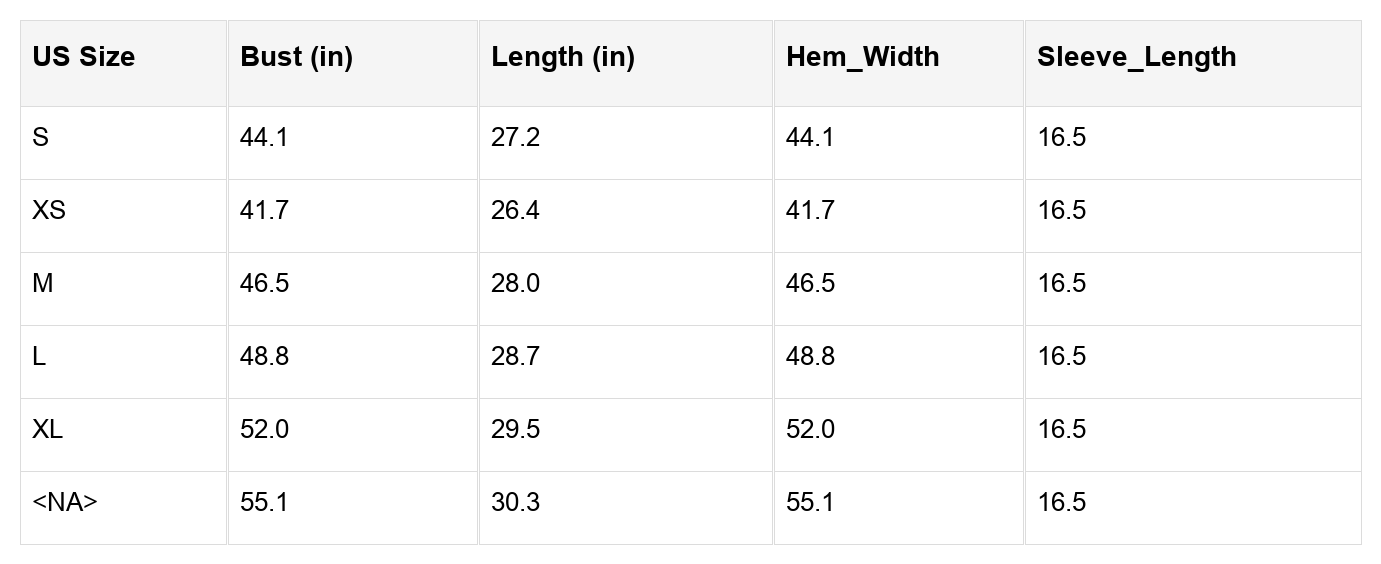Click the Hem_Width column header
Image resolution: width=1381 pixels, height=564 pixels.
[x=863, y=57]
